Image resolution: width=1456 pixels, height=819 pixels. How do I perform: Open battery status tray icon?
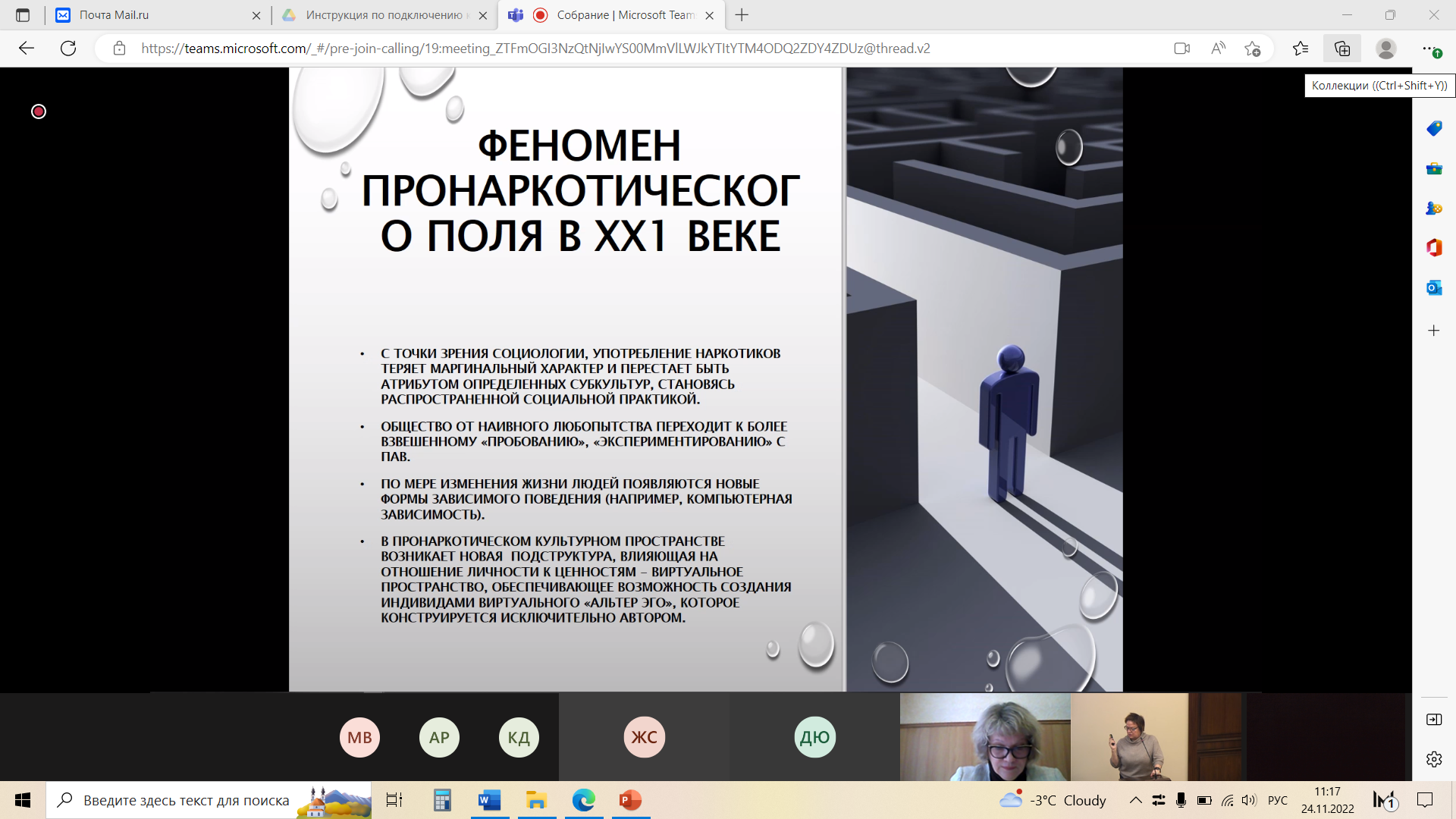pyautogui.click(x=1204, y=800)
